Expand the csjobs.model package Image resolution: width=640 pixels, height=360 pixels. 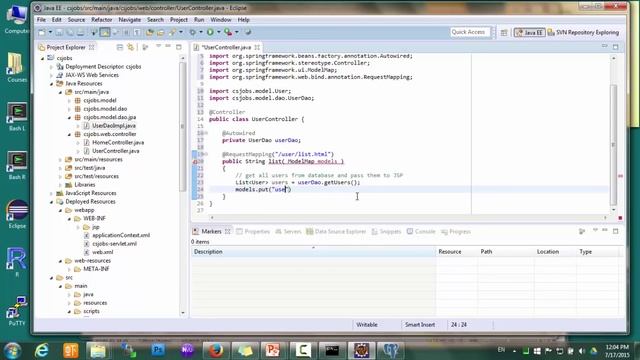click(69, 100)
